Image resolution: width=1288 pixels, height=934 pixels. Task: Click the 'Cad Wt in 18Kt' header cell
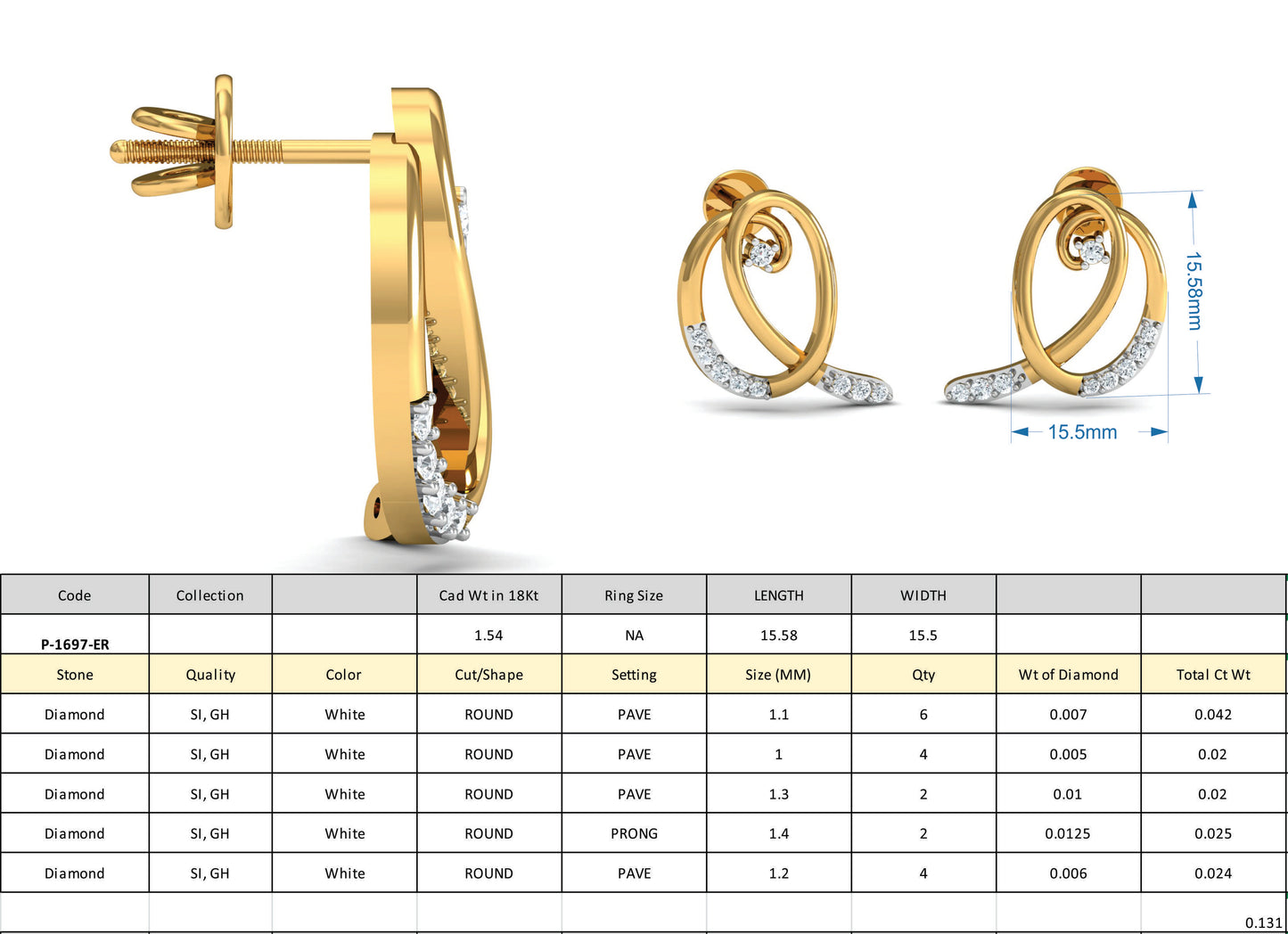(488, 595)
